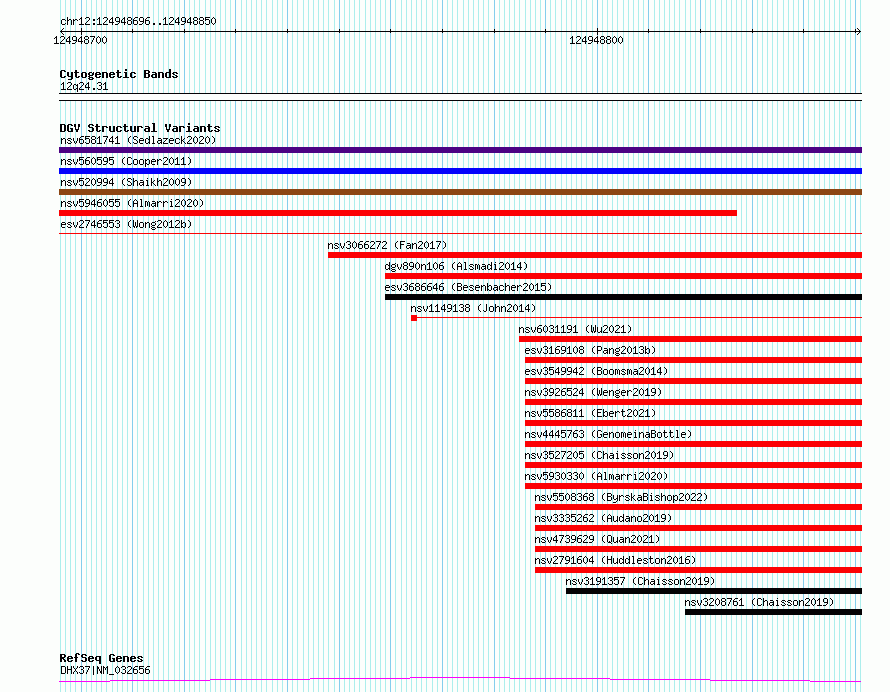Click esv3686646 (Besenbacher2015) label

point(468,287)
